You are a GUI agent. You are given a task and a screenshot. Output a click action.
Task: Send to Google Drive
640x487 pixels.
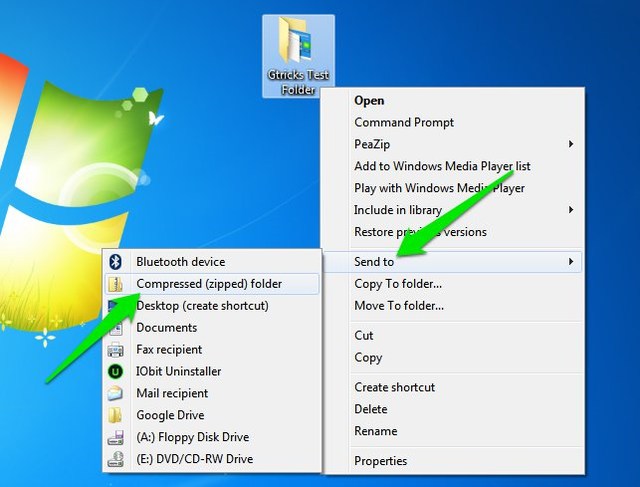(x=212, y=415)
